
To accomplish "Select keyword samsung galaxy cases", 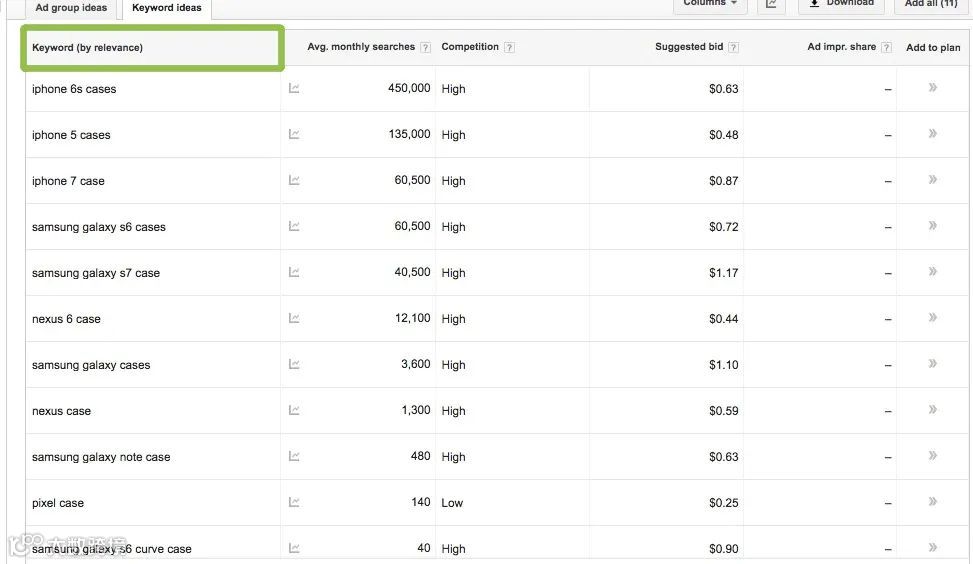I will click(91, 365).
